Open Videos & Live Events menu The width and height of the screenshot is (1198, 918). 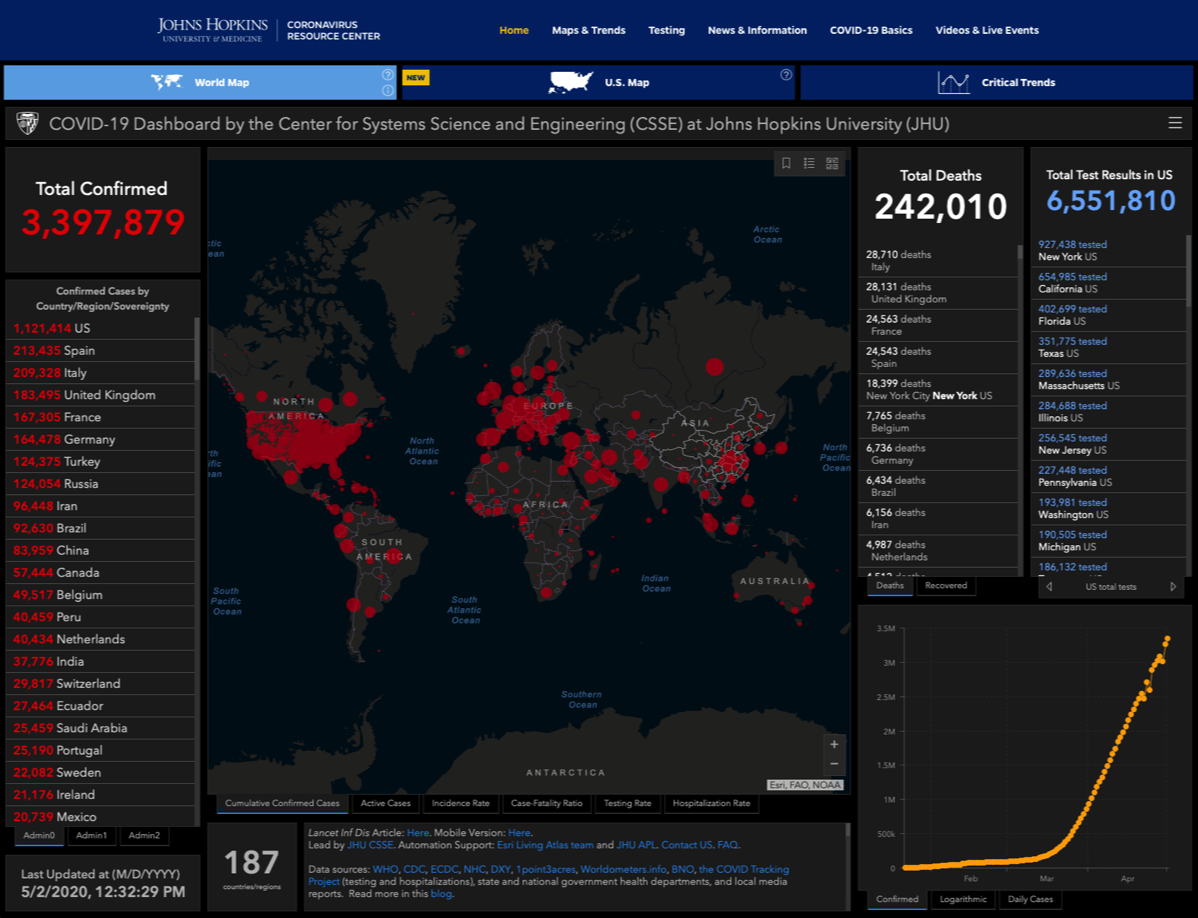coord(987,31)
